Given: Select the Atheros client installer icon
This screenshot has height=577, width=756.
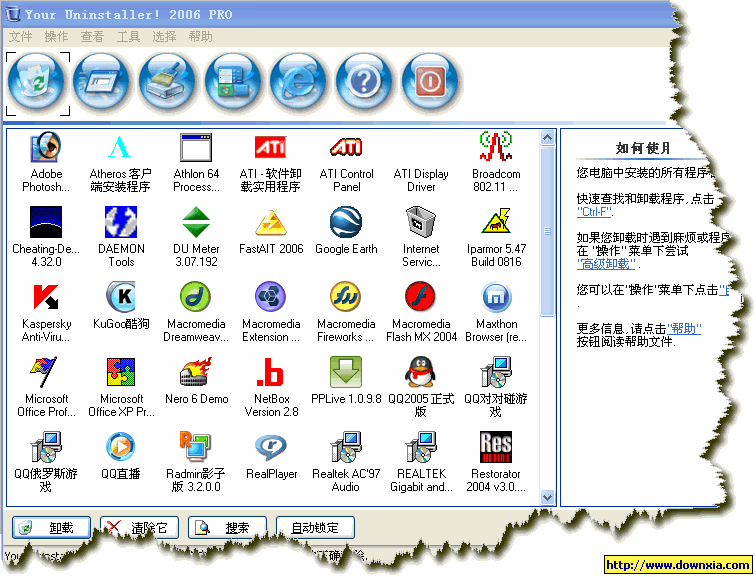Looking at the screenshot, I should [120, 147].
